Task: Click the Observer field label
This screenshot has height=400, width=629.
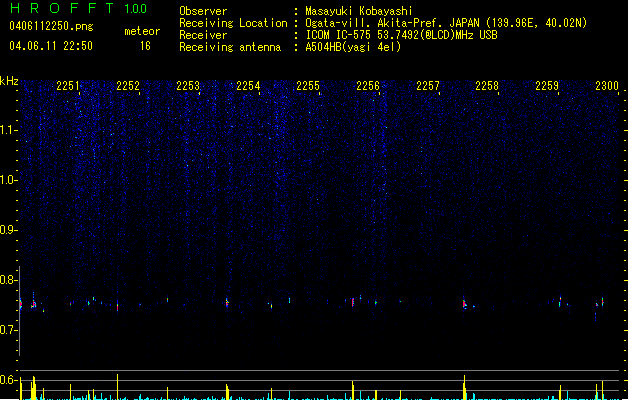Action: click(203, 11)
